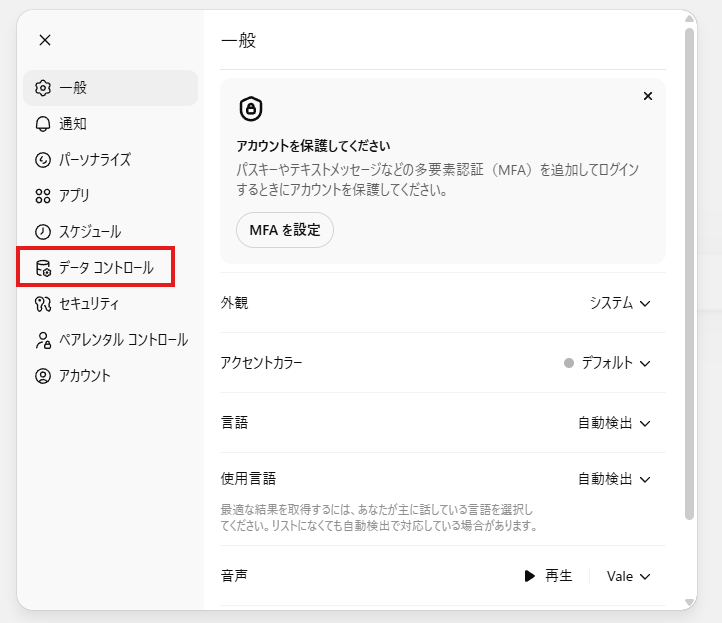The width and height of the screenshot is (722, 623).
Task: Open データ コントロール settings label
Action: tap(106, 268)
